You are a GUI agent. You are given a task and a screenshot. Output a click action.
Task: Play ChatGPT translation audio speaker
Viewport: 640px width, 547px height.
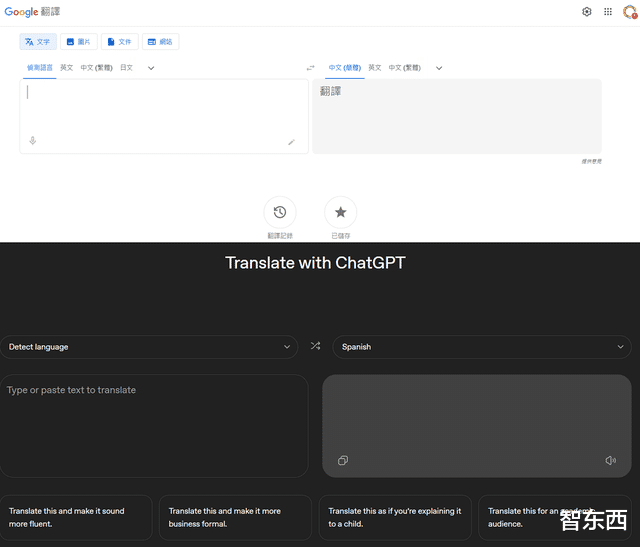point(611,460)
